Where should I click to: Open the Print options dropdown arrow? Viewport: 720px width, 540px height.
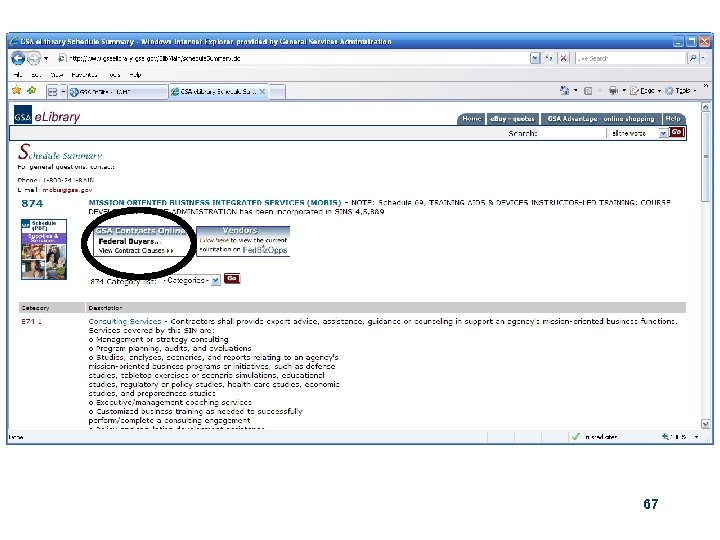click(x=624, y=90)
